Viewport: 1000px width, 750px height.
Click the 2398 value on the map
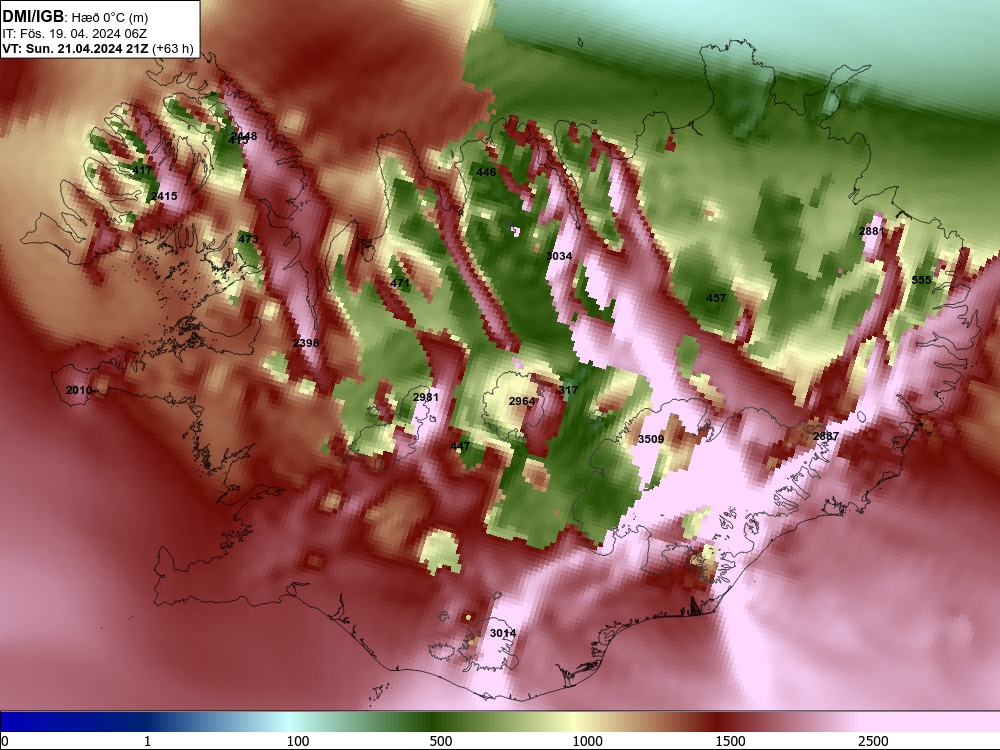click(x=305, y=343)
